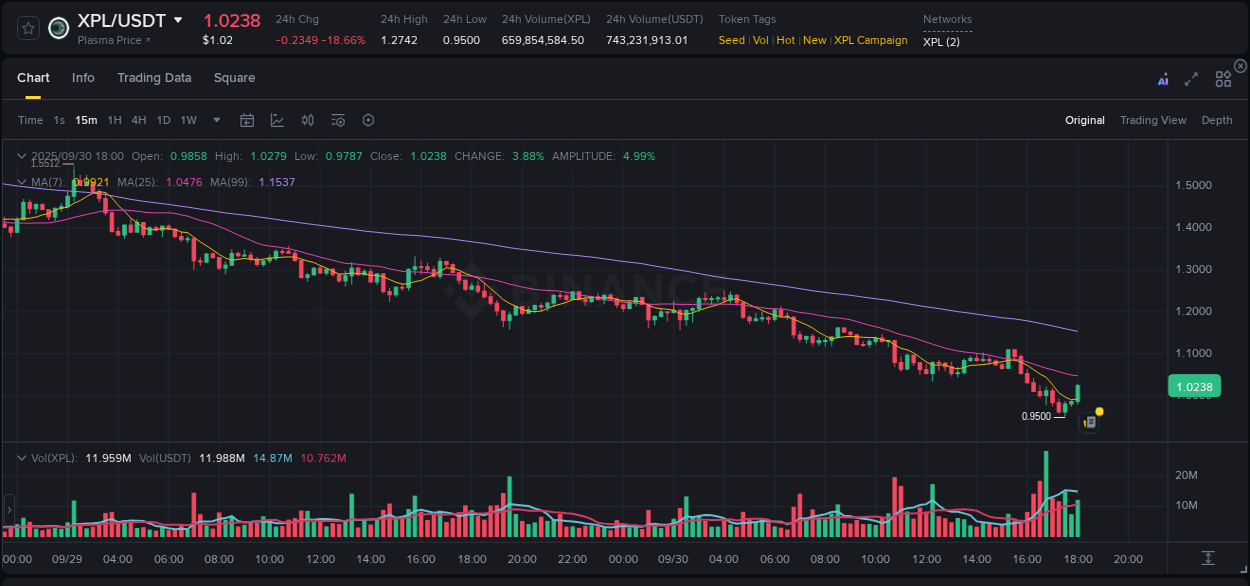Select the 15m timeframe
This screenshot has width=1250, height=586.
[86, 119]
